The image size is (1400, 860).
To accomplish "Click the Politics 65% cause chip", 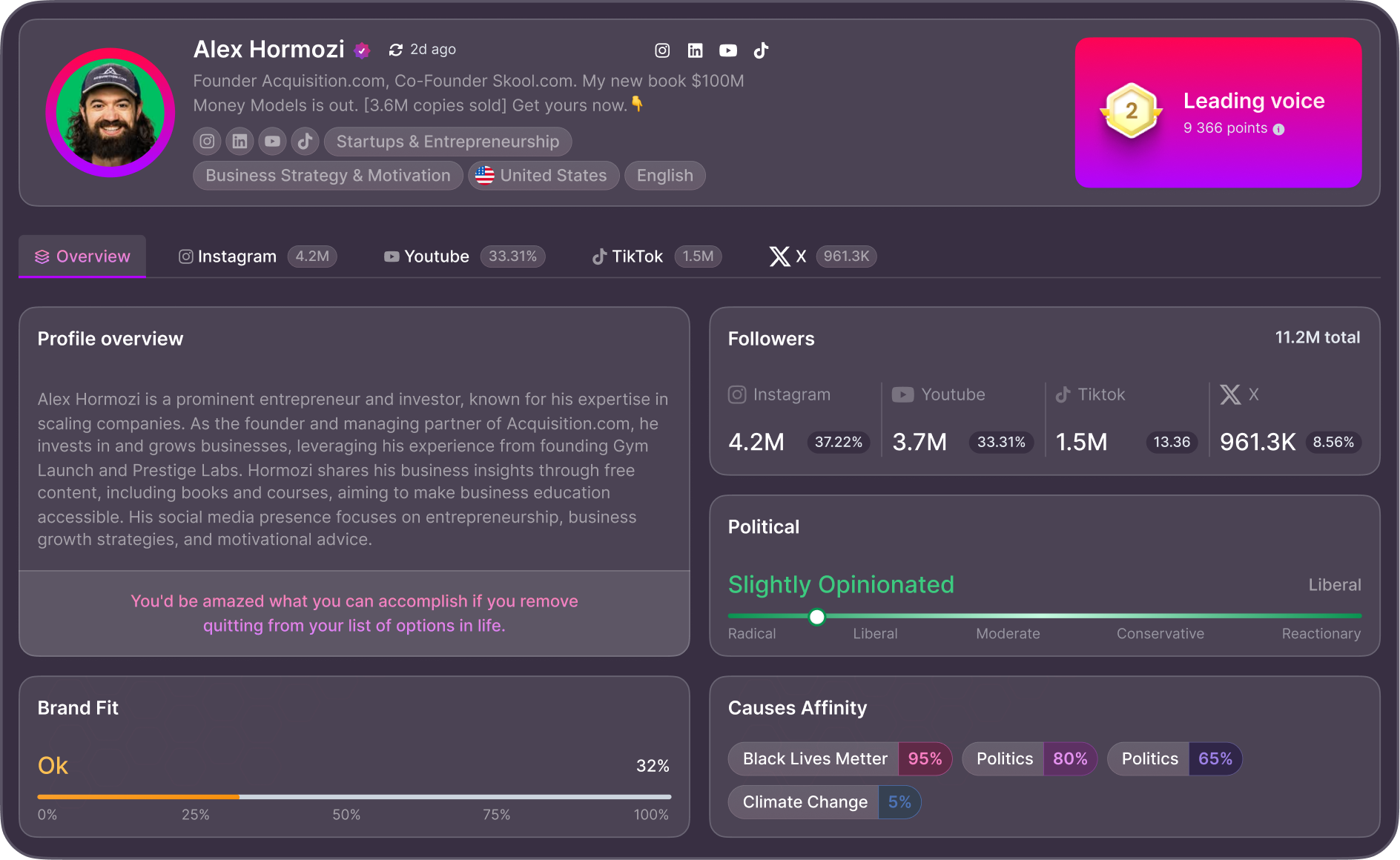I will (1175, 759).
